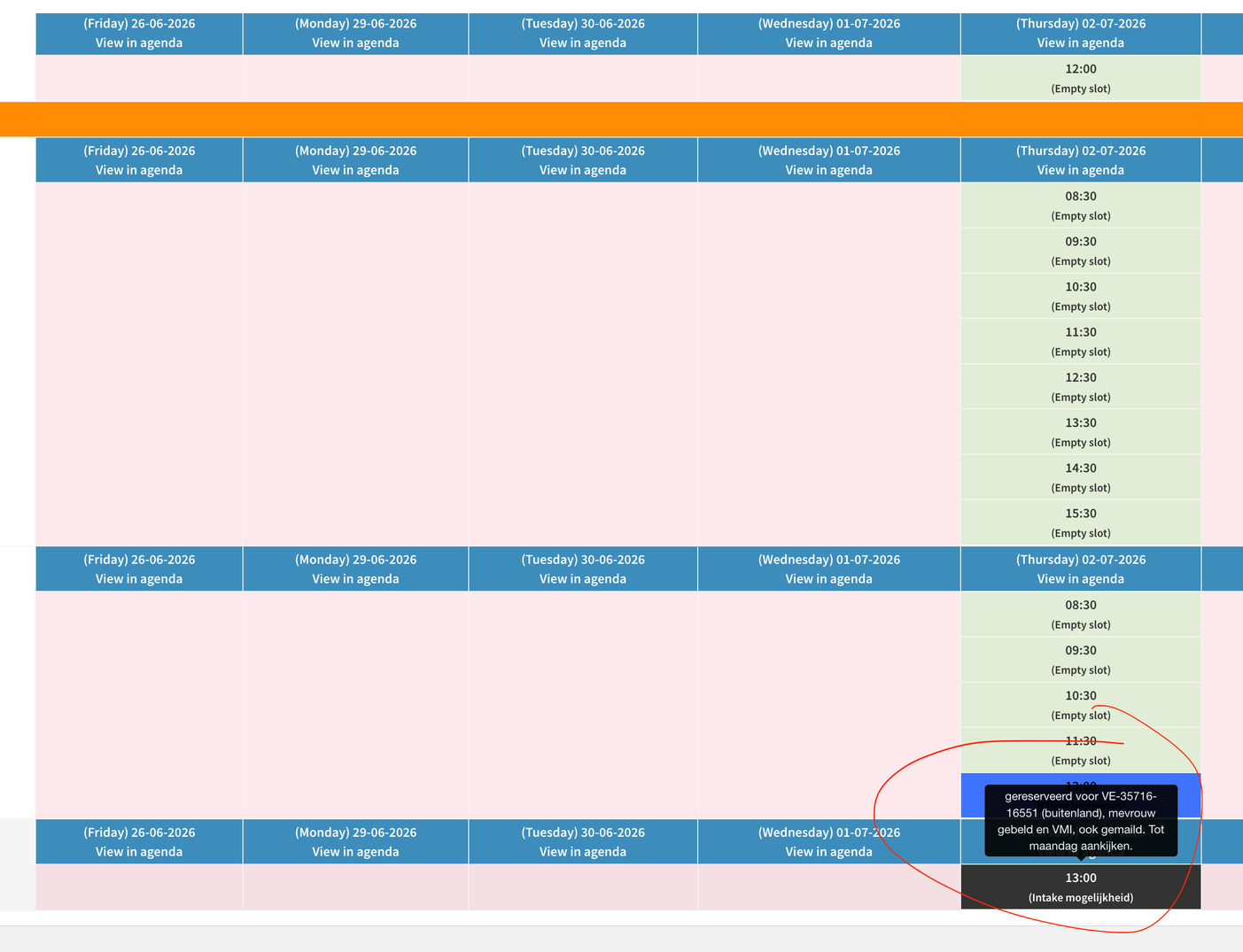View Wednesday in agenda, header row below the 15:30 slot
The width and height of the screenshot is (1243, 952).
coord(828,579)
